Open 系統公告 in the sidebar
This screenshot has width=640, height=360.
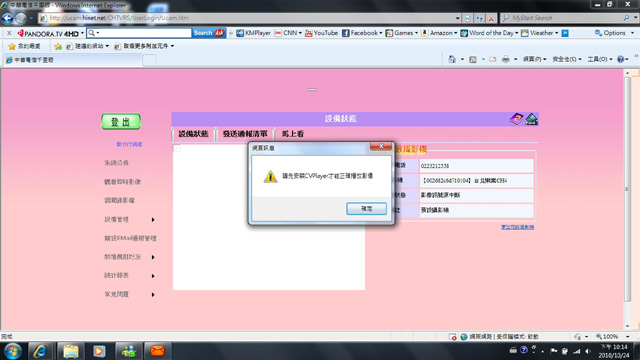click(116, 163)
